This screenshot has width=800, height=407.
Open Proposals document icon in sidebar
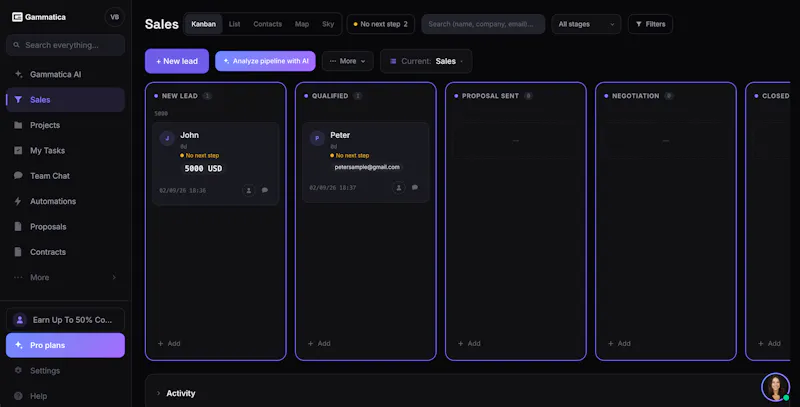(x=18, y=226)
